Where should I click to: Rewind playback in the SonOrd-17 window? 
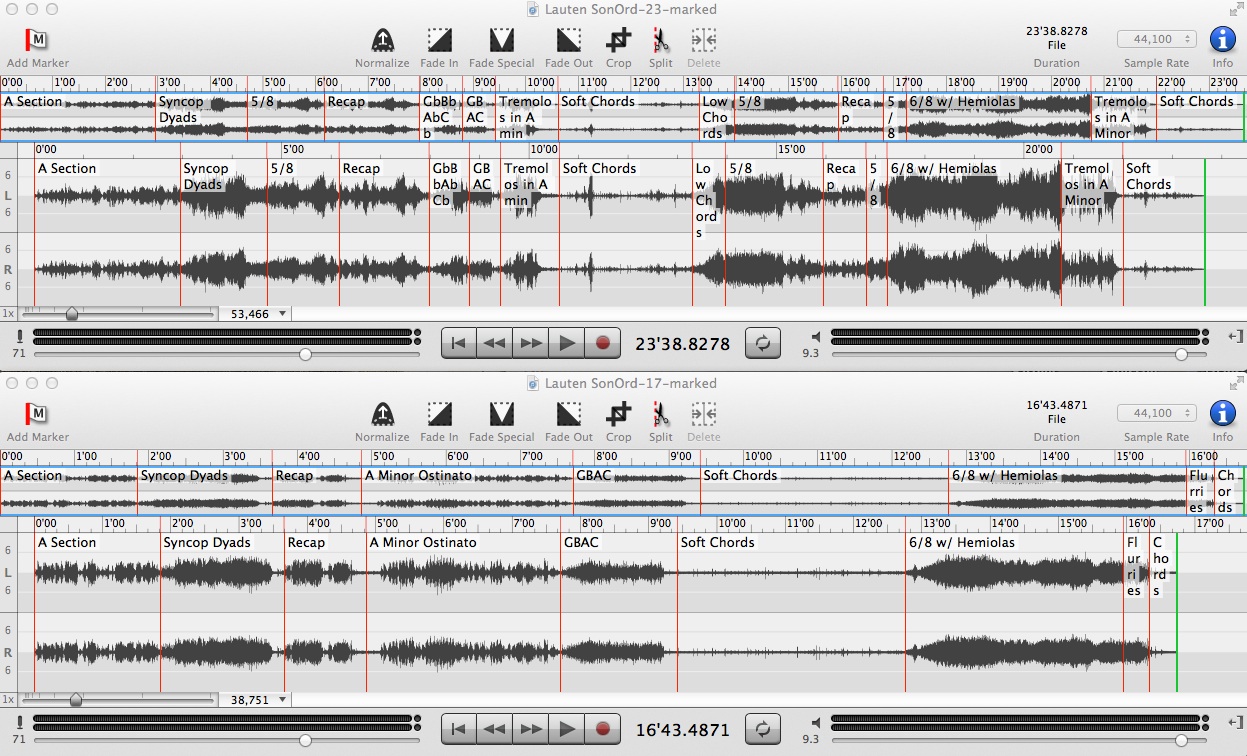coord(494,729)
